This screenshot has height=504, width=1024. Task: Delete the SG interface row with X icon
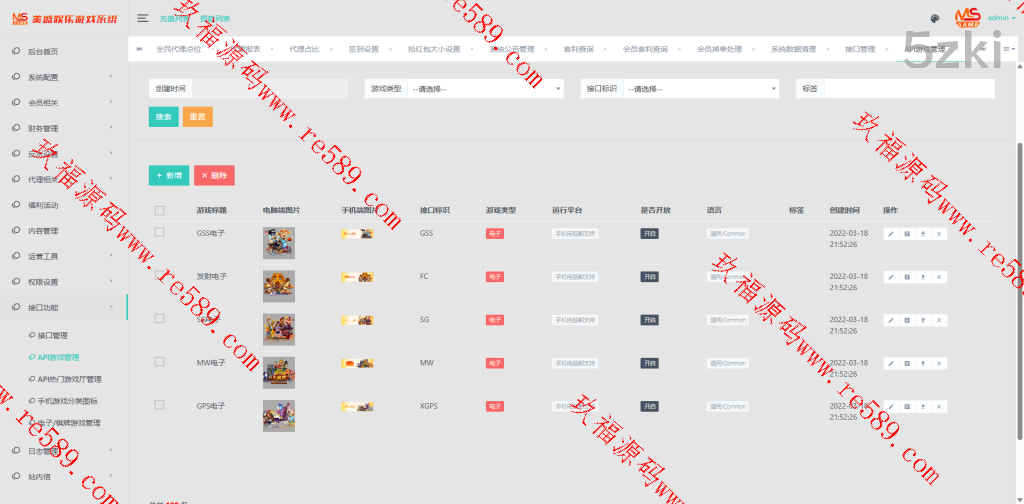pos(939,320)
